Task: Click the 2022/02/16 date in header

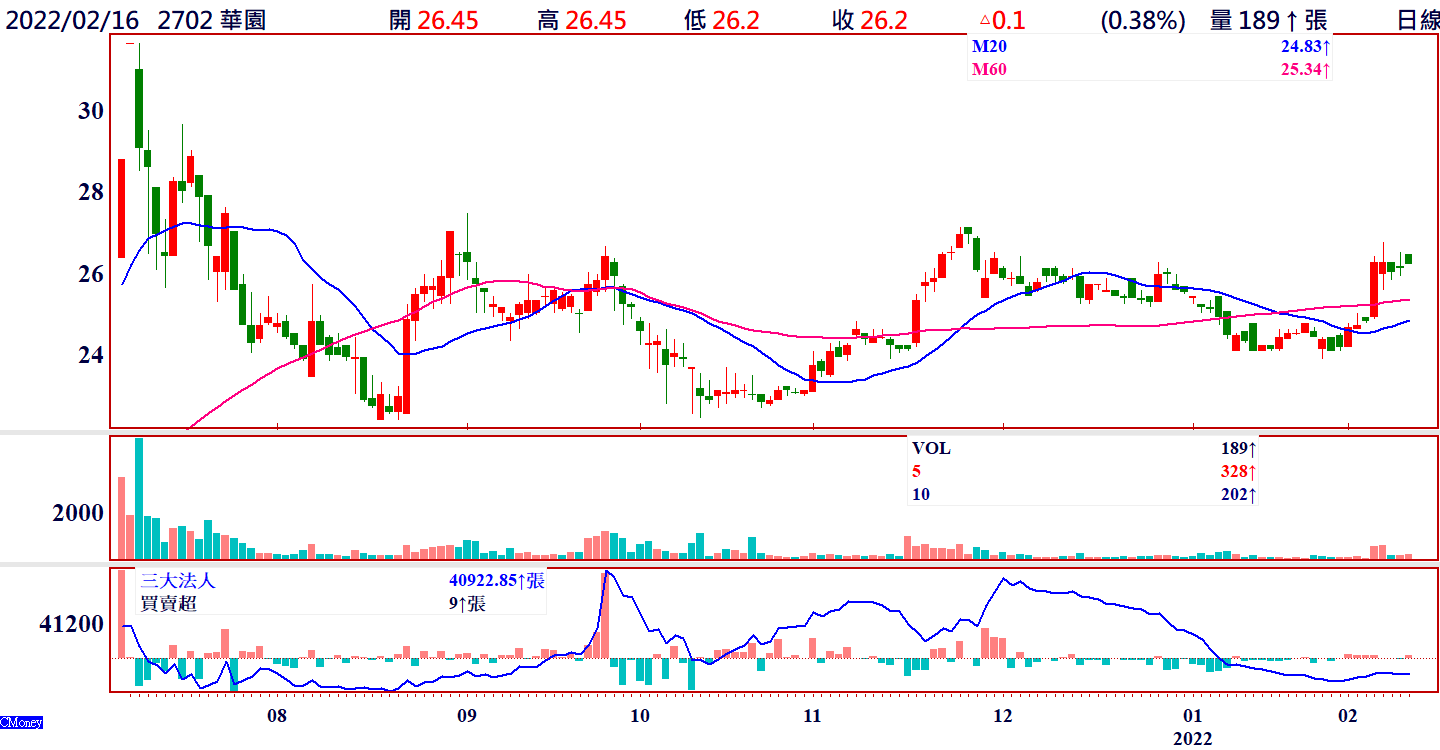Action: [70, 21]
